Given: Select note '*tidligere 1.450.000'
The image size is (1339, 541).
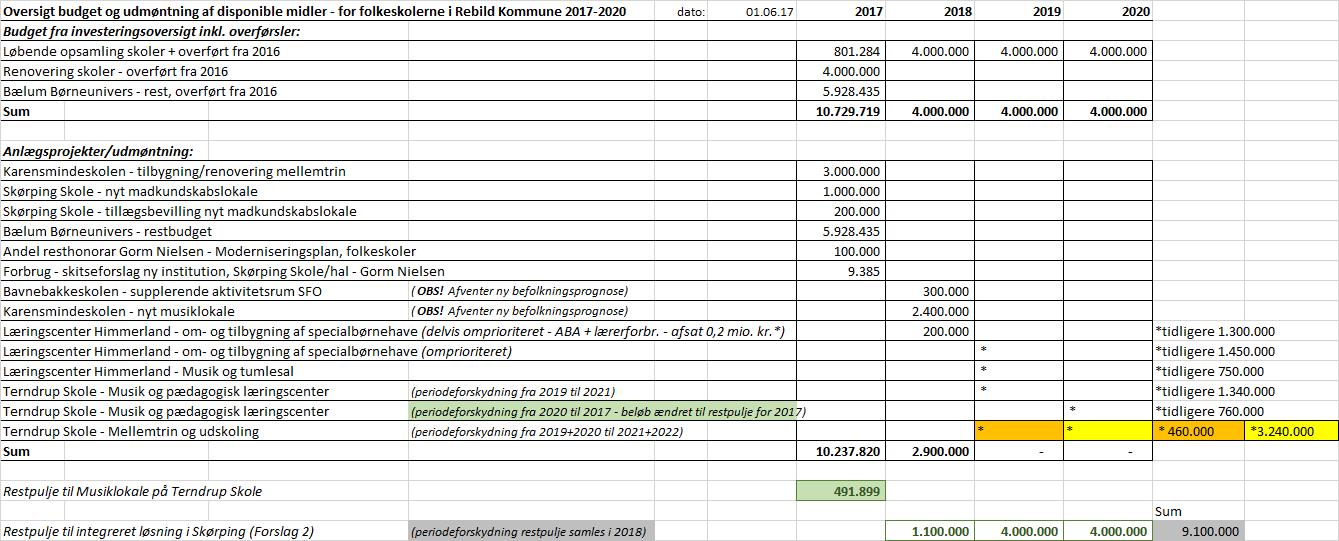Looking at the screenshot, I should 1215,351.
